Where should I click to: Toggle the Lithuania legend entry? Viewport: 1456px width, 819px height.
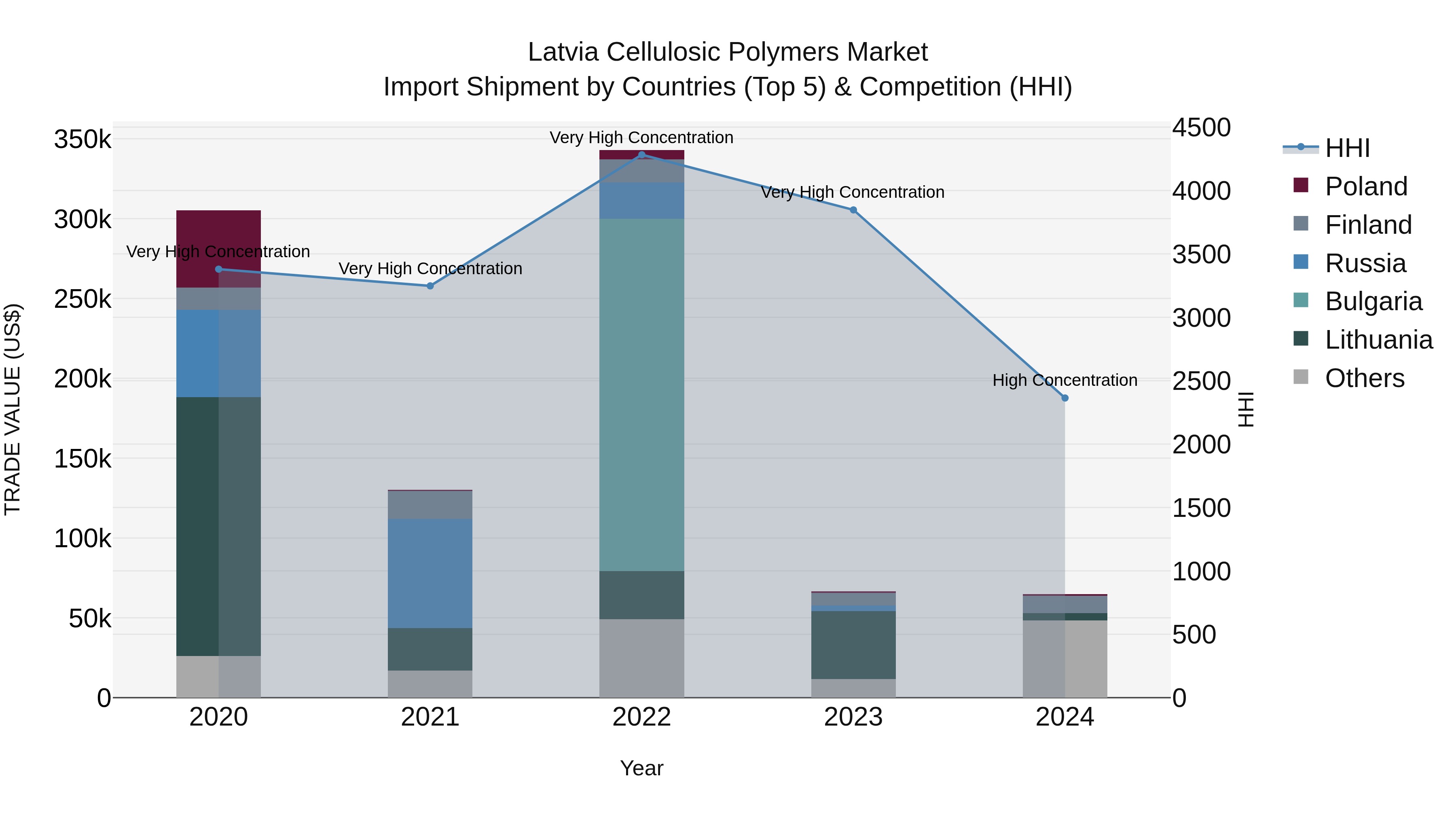(x=1363, y=340)
